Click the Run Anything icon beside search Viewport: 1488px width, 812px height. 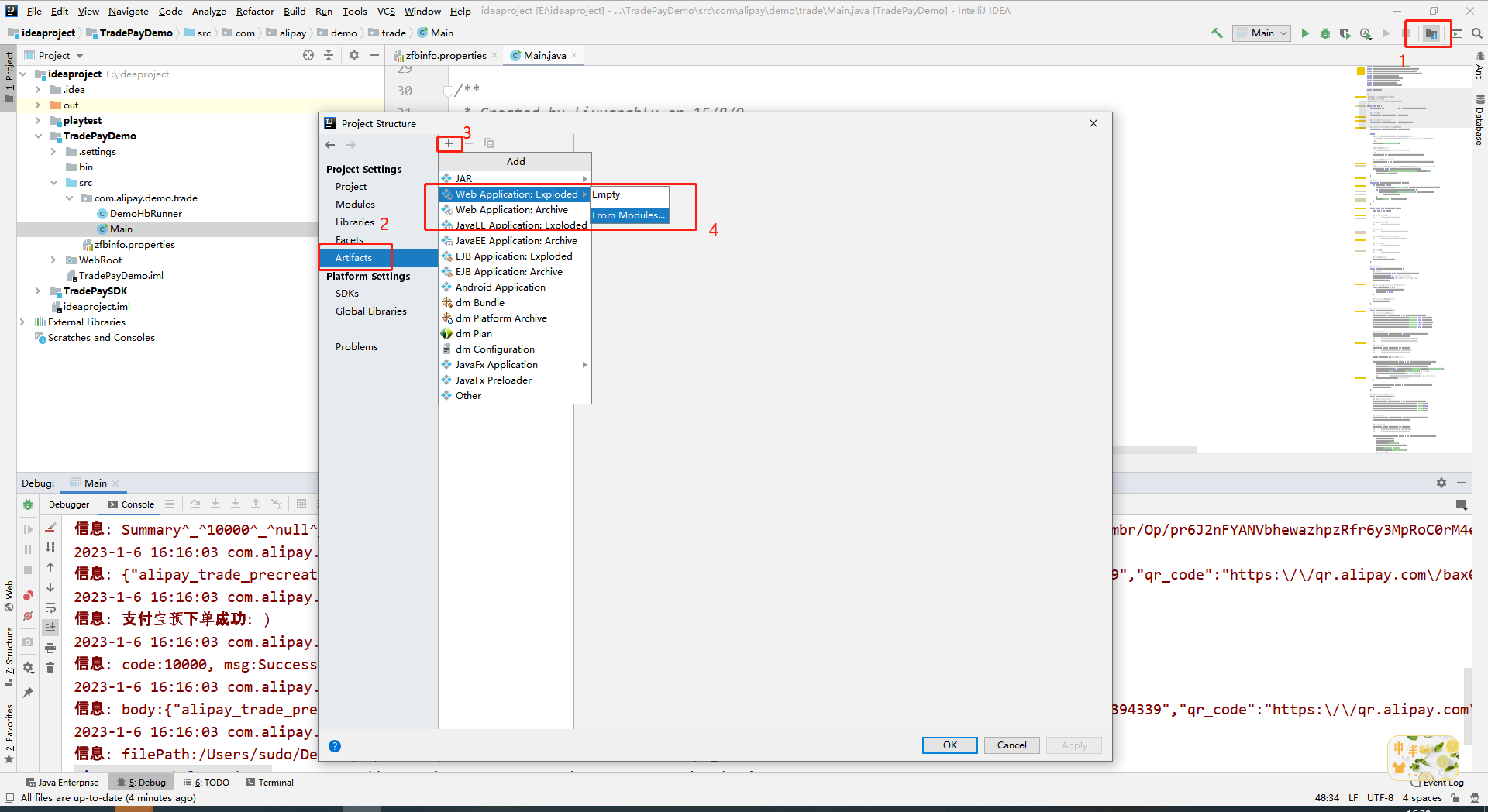tap(1457, 33)
